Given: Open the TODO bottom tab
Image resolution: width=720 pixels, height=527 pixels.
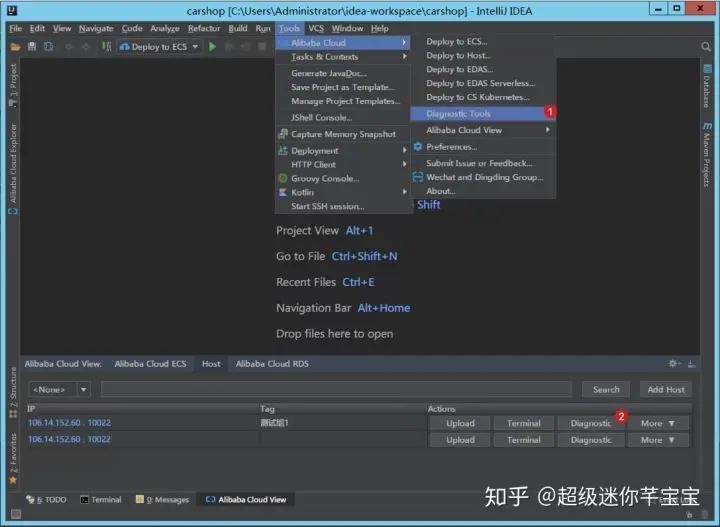Looking at the screenshot, I should (47, 499).
